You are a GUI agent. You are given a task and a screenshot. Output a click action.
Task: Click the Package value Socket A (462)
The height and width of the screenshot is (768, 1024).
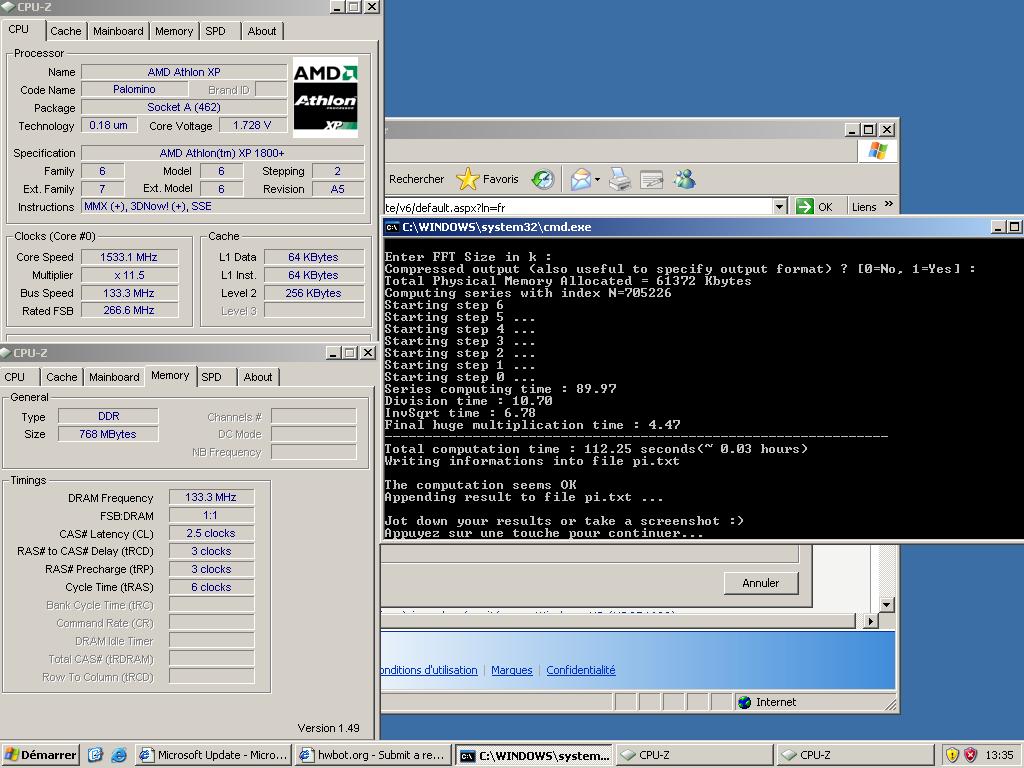[184, 107]
